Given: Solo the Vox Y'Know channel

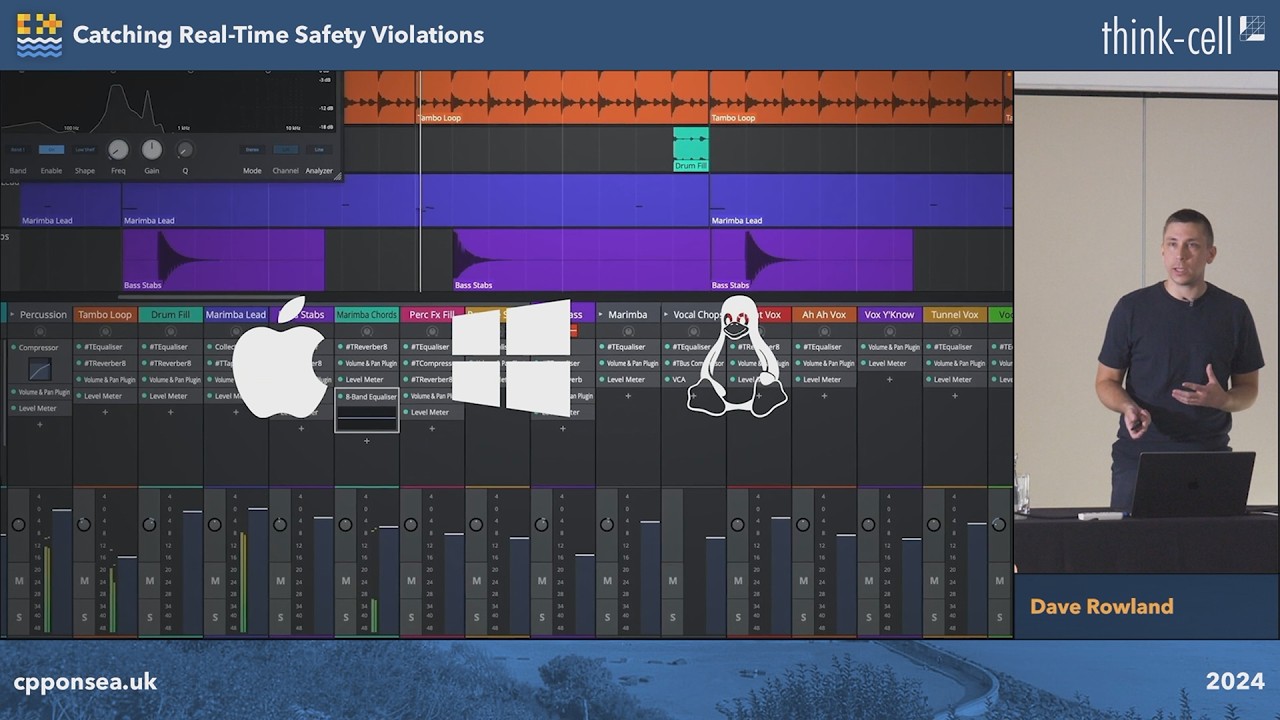Looking at the screenshot, I should coord(869,618).
